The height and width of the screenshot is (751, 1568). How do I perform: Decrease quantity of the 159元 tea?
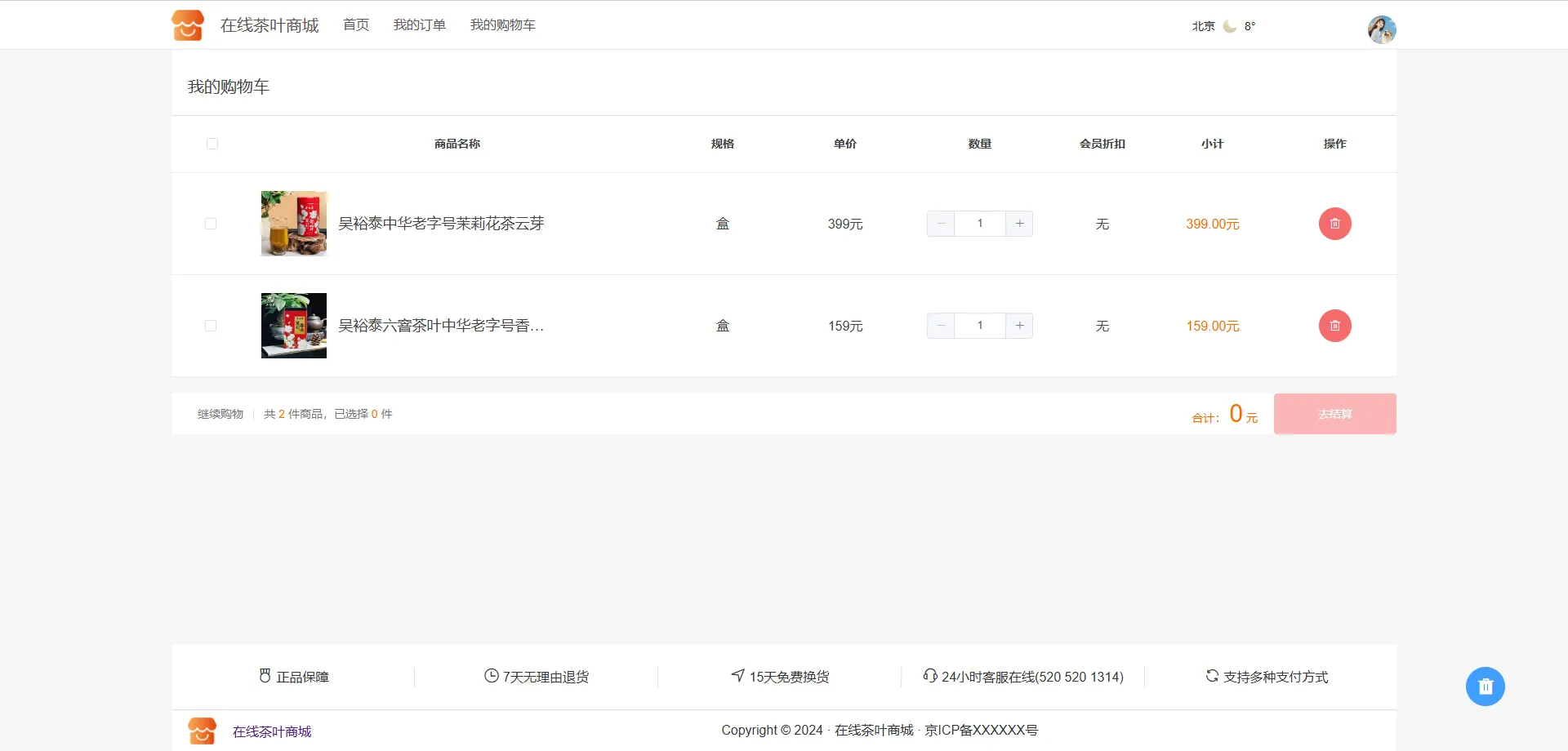941,326
